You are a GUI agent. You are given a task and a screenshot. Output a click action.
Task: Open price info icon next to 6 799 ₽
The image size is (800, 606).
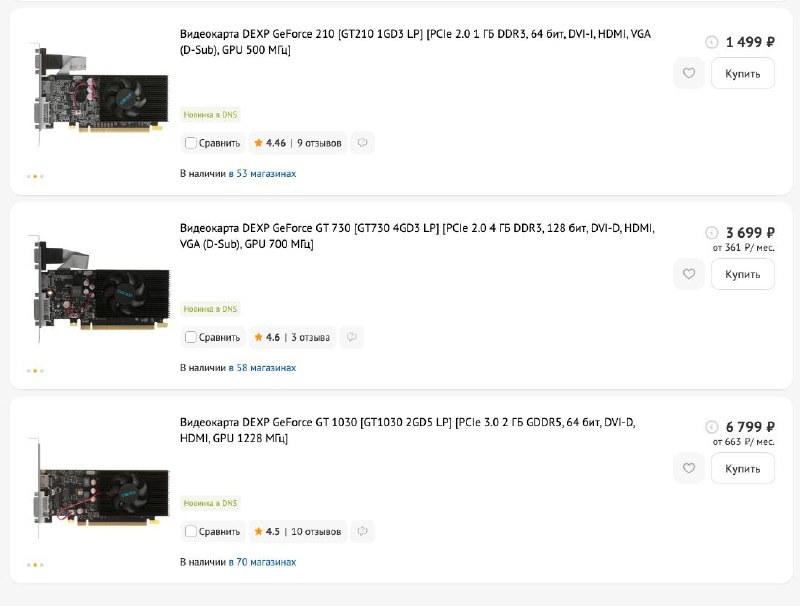[712, 427]
